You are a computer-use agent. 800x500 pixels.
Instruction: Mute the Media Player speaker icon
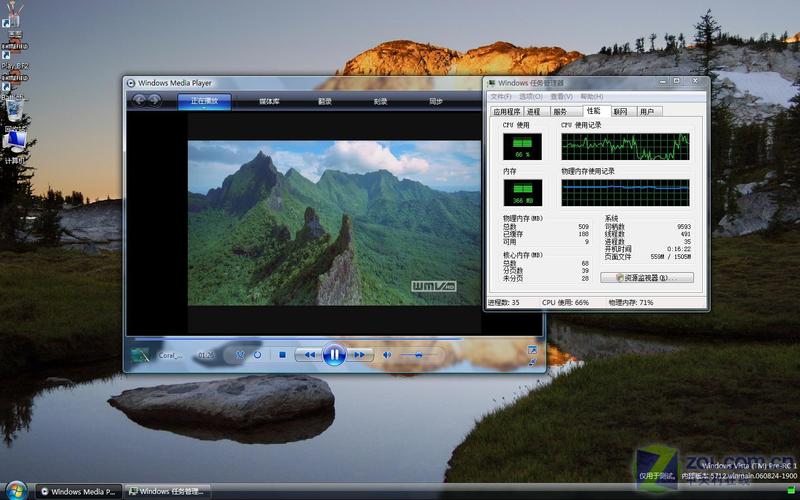coord(387,355)
